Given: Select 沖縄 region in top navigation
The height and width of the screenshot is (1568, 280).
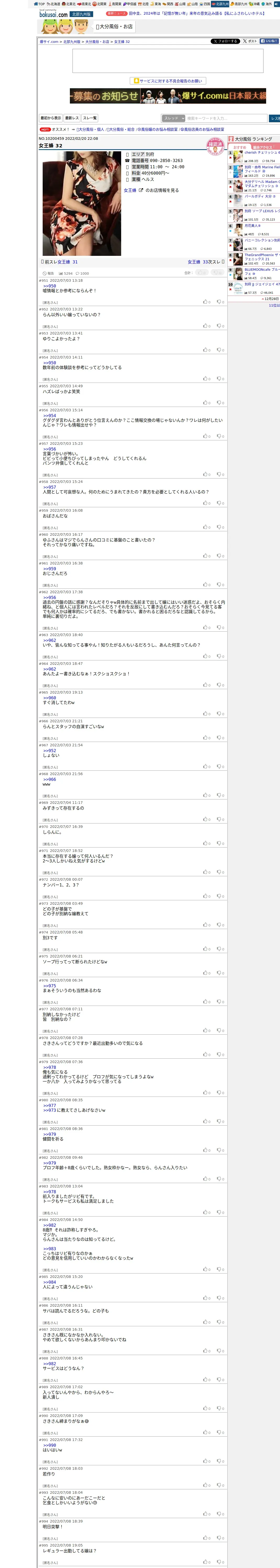Looking at the screenshot, I should point(254,4).
